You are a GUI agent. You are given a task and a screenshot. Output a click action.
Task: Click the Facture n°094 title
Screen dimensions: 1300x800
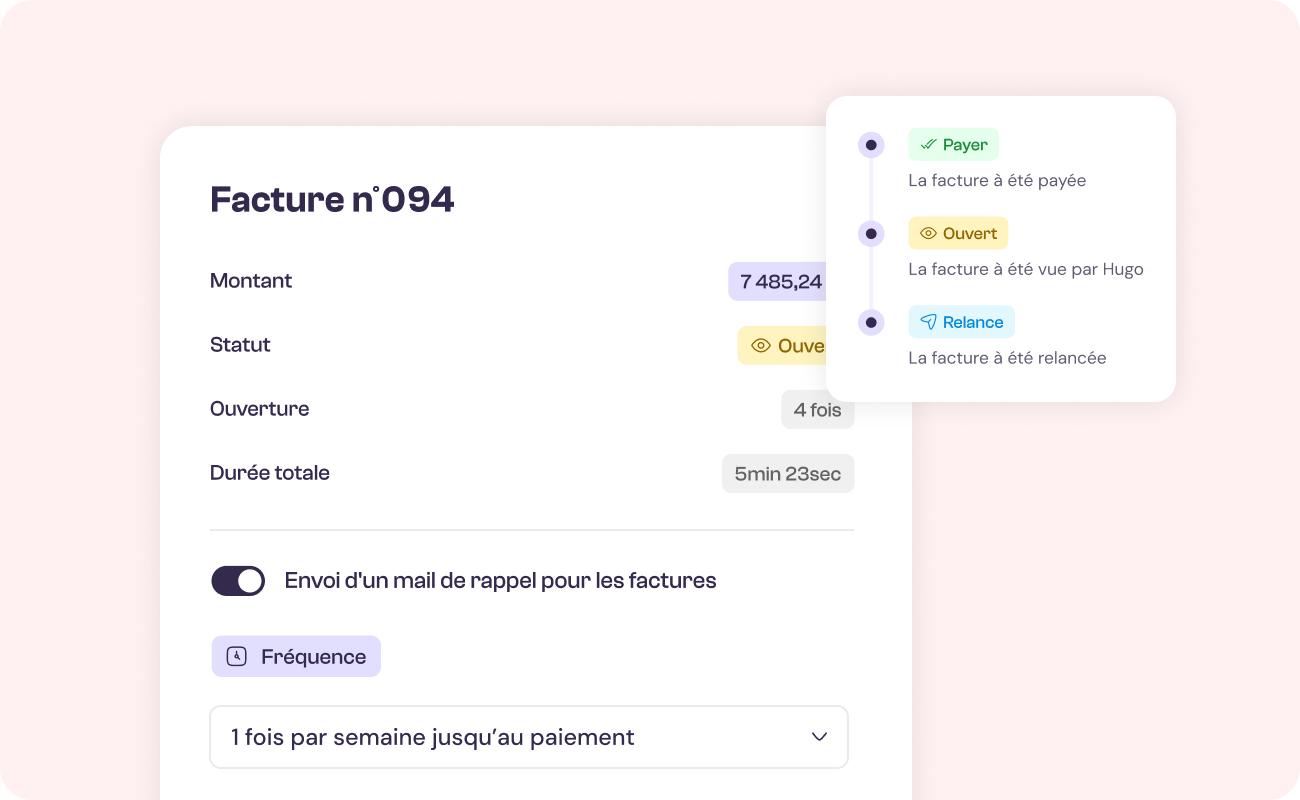pos(331,199)
